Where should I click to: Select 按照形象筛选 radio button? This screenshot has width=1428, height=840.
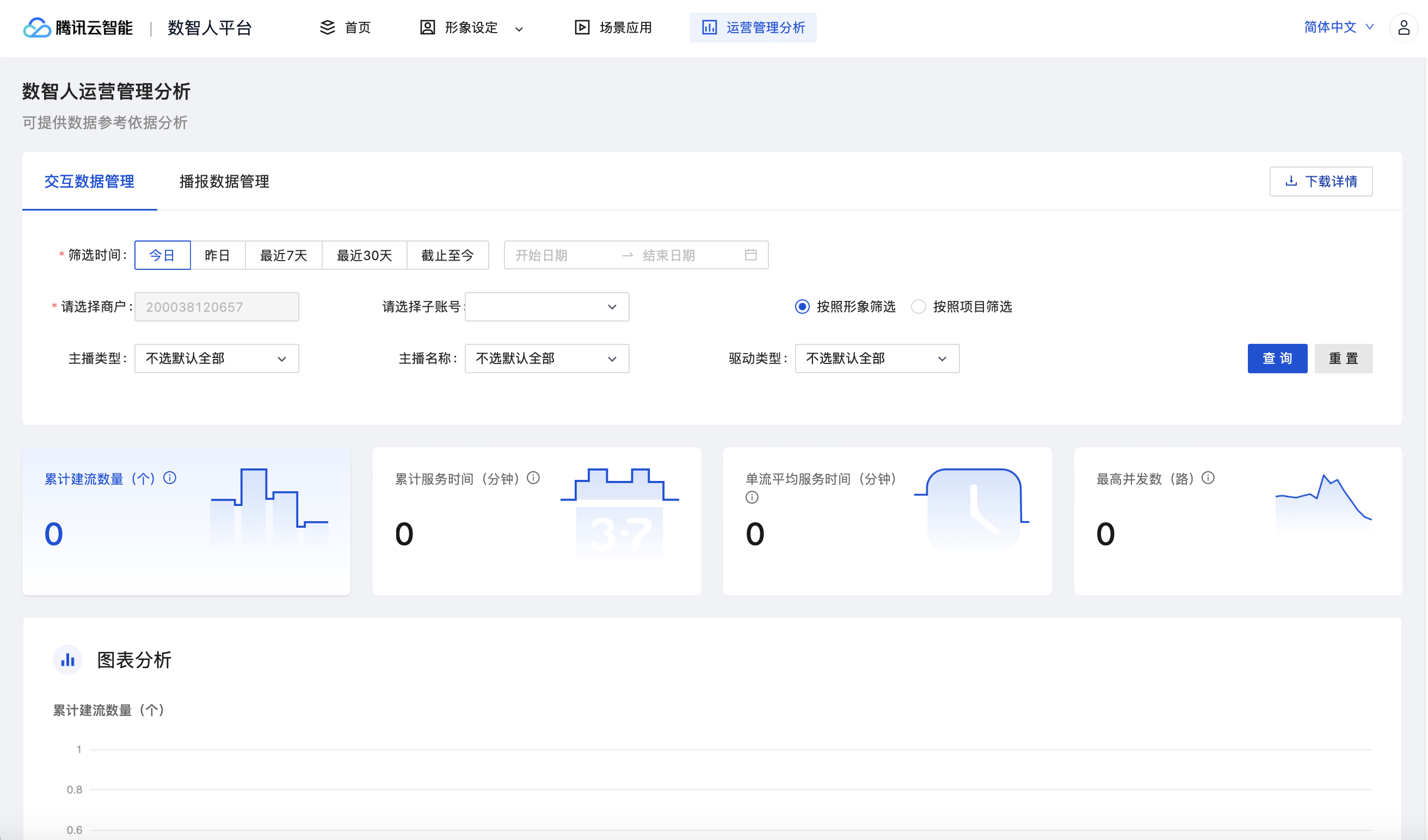coord(802,306)
